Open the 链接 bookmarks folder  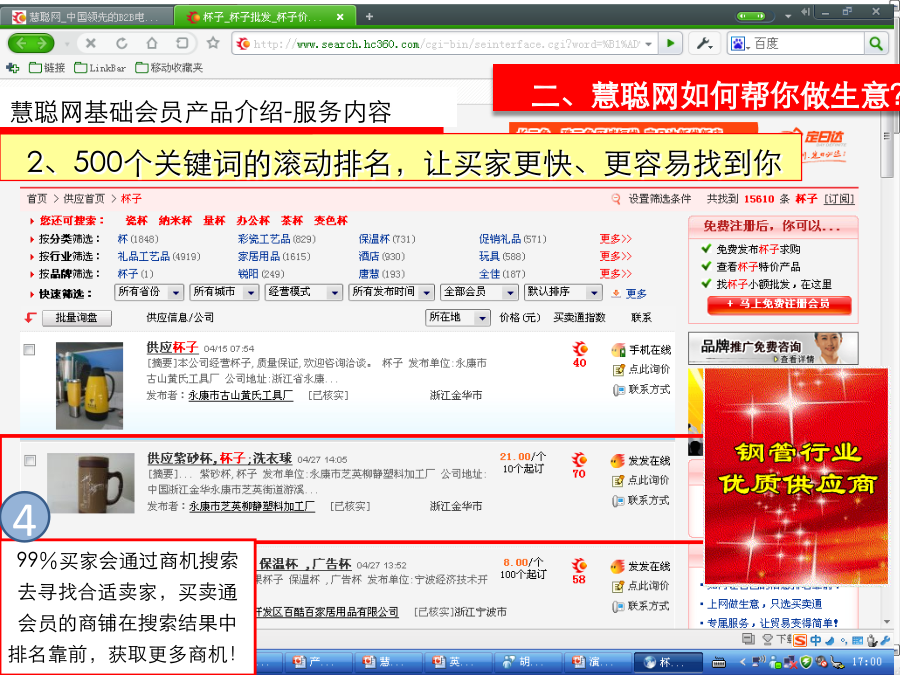48,68
